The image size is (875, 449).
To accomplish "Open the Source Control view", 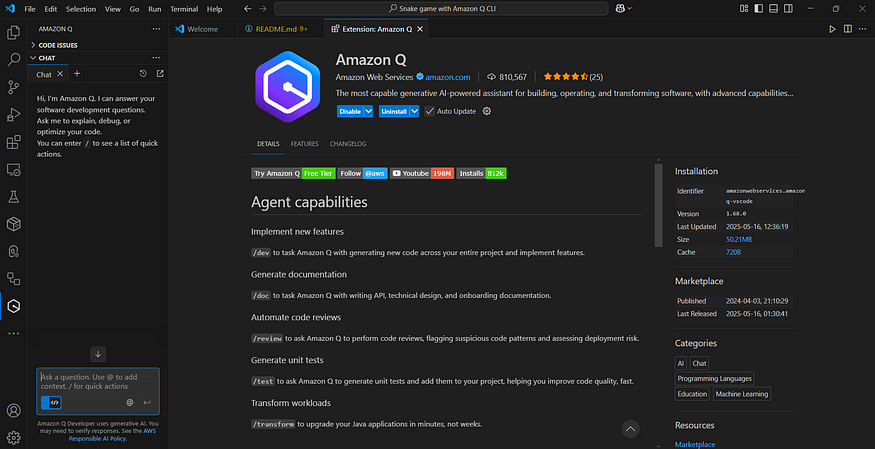I will click(x=13, y=87).
